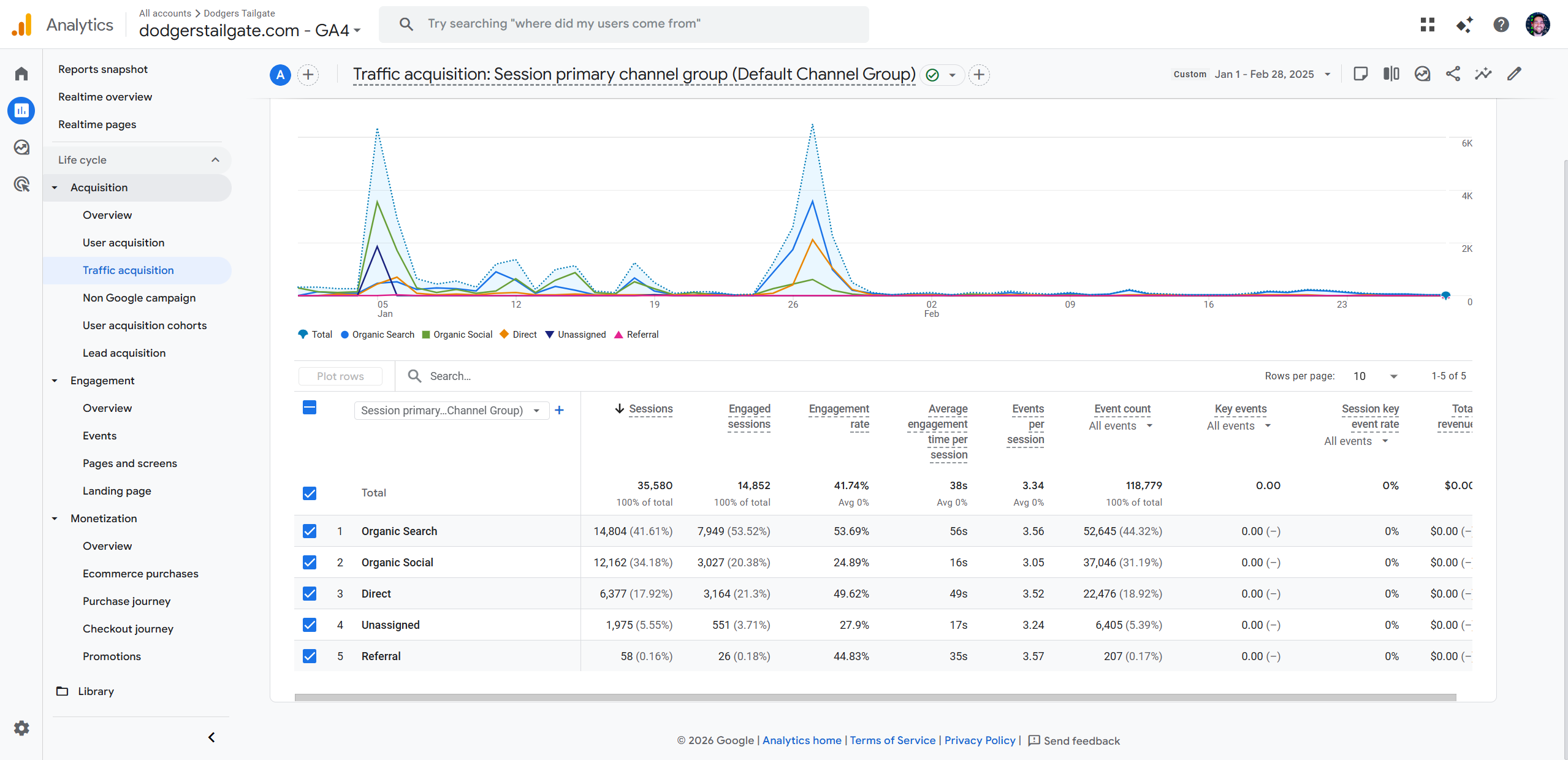Open the Advertising icon in left rail
The width and height of the screenshot is (1568, 760).
(21, 184)
